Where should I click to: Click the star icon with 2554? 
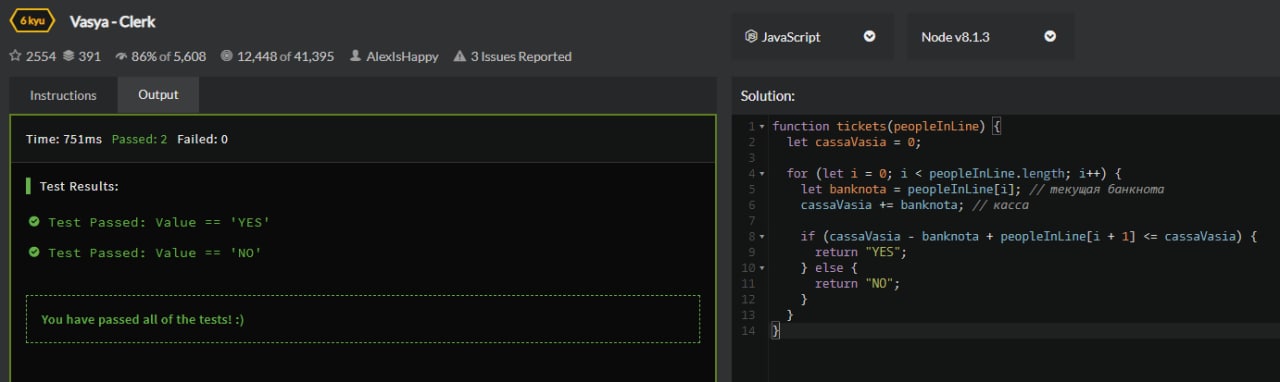pos(15,57)
